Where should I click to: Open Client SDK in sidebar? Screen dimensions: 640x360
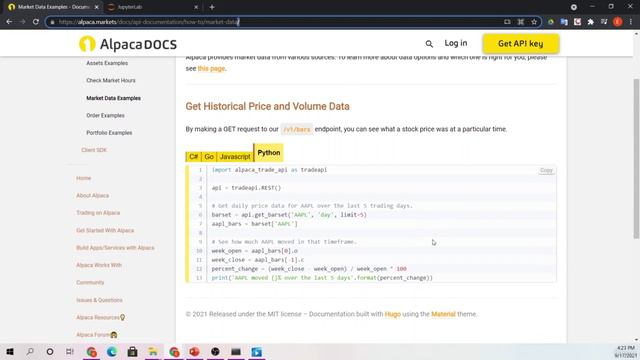point(94,150)
